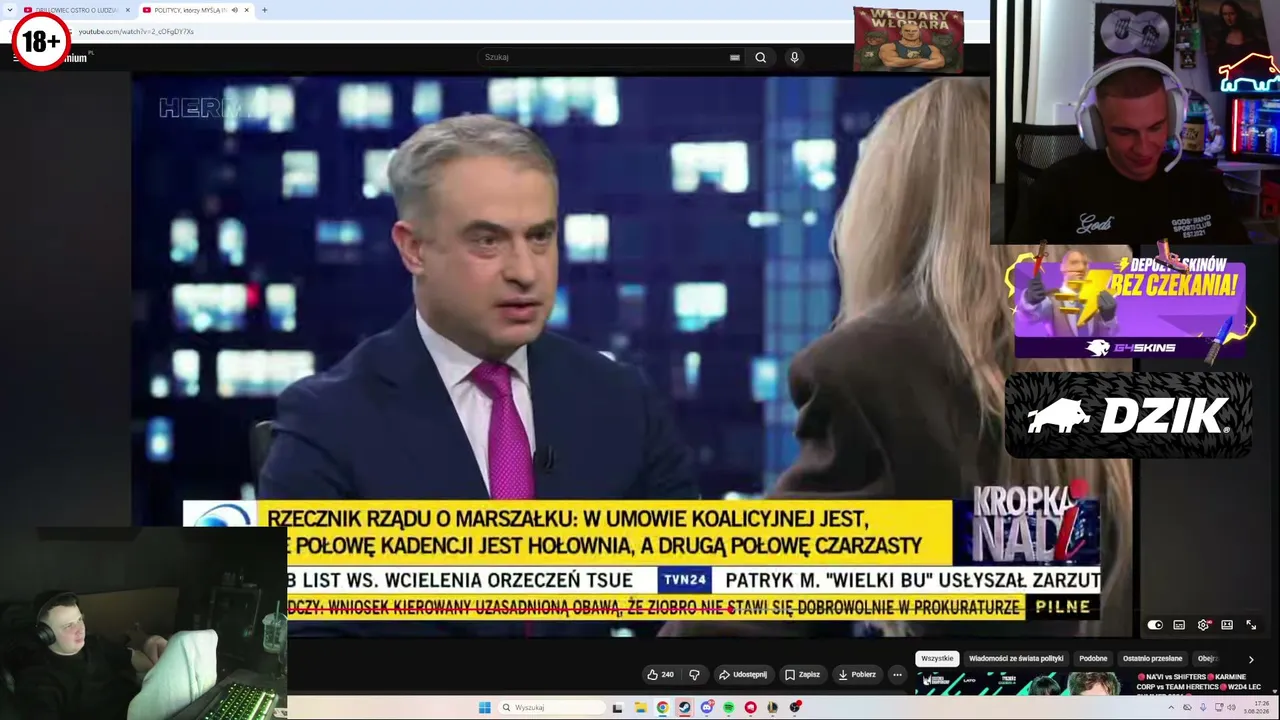This screenshot has height=720, width=1280.
Task: Open Task View on the taskbar
Action: 617,708
